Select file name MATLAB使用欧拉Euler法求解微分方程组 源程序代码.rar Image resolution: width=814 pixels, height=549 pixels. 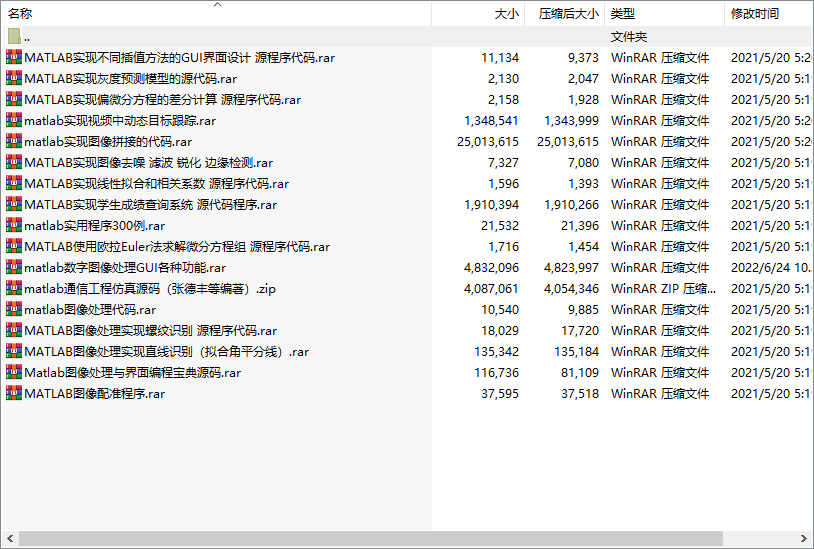(177, 247)
